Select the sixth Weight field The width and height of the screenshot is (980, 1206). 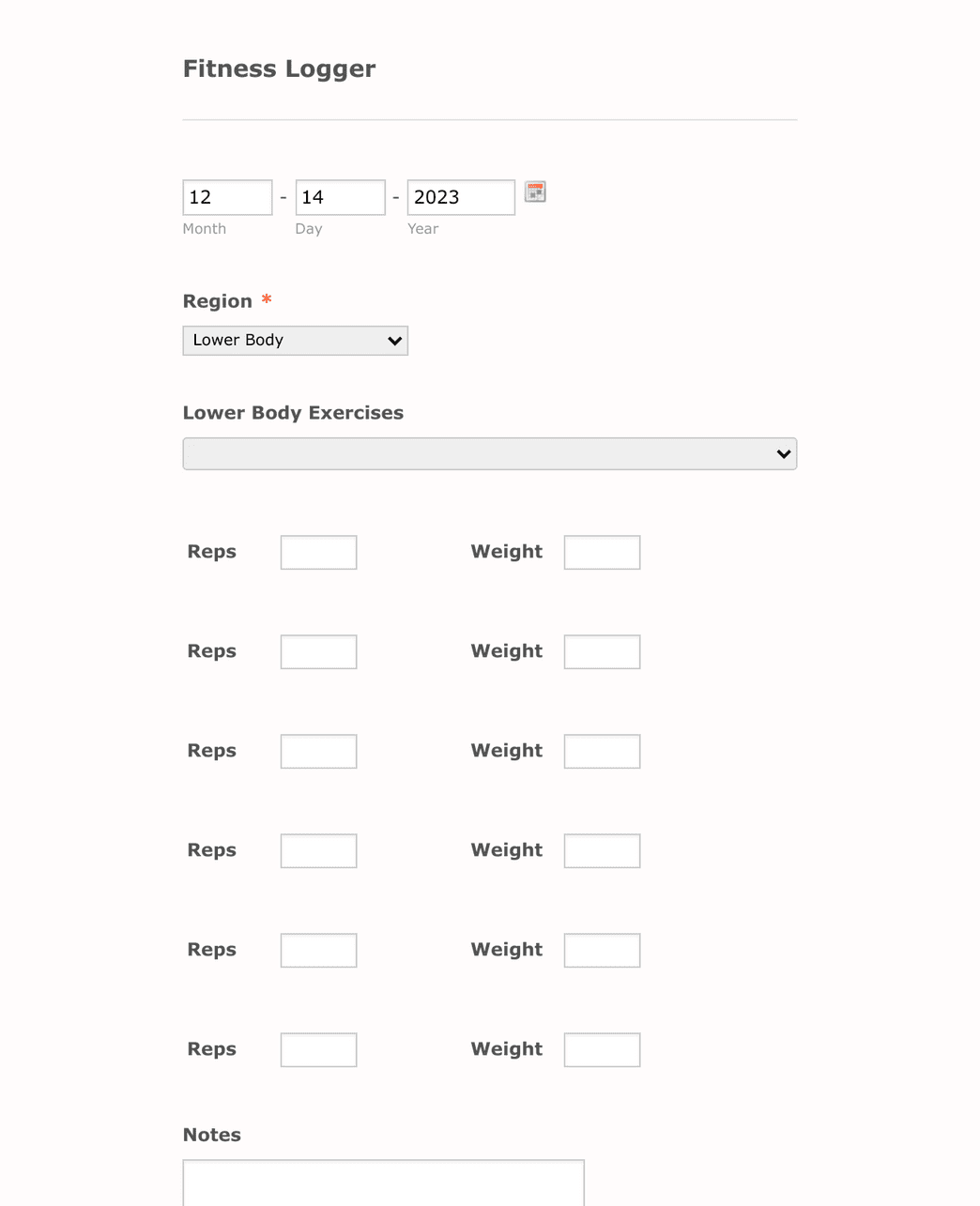tap(602, 1049)
